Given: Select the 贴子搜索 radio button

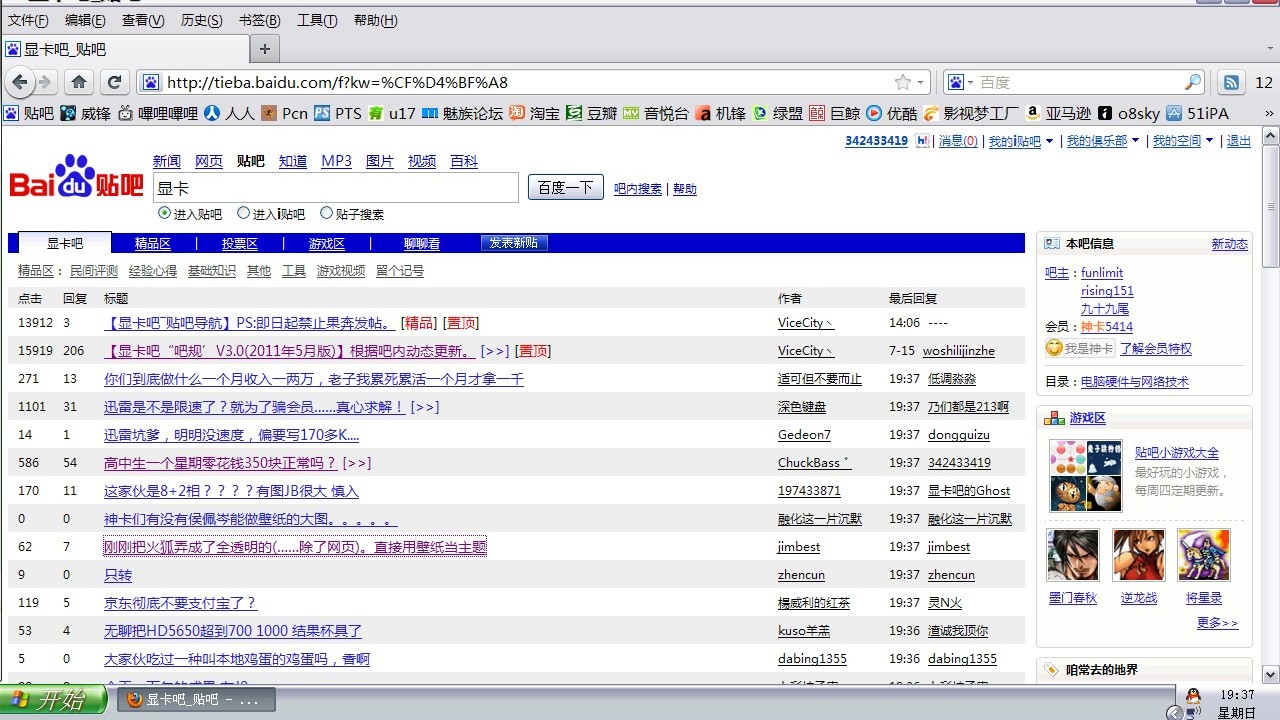Looking at the screenshot, I should point(326,212).
